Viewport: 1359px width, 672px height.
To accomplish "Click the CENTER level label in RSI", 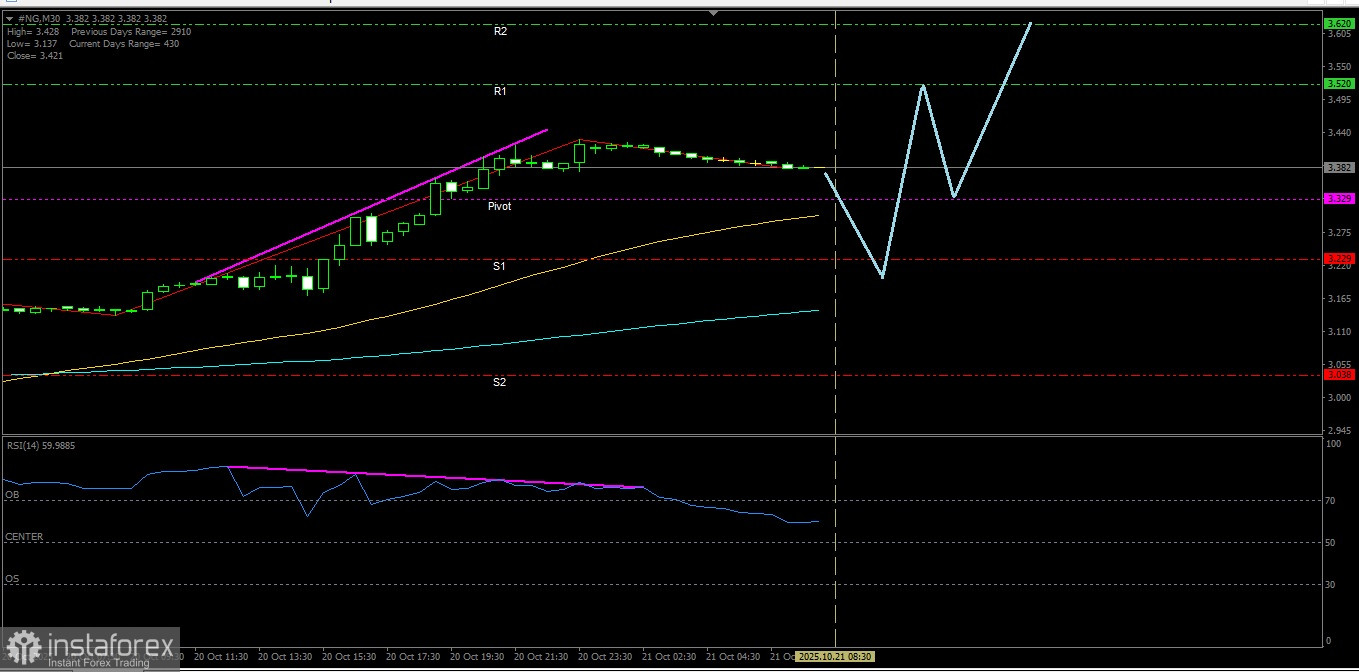I will [x=24, y=537].
